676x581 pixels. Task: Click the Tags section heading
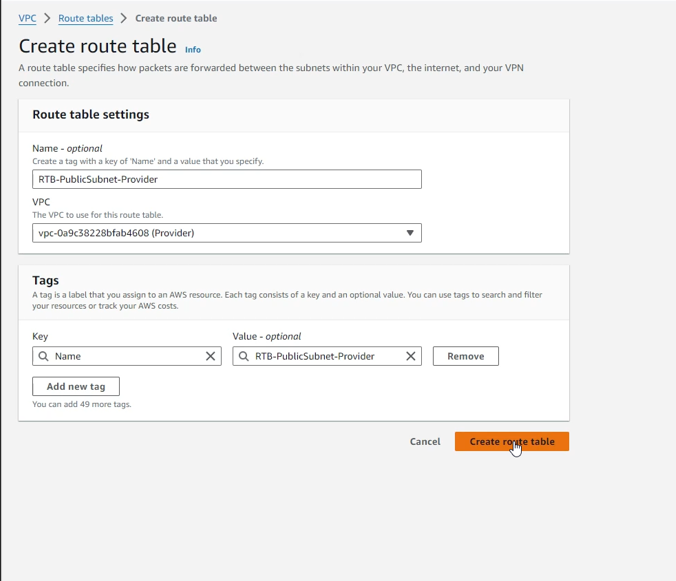pos(46,280)
